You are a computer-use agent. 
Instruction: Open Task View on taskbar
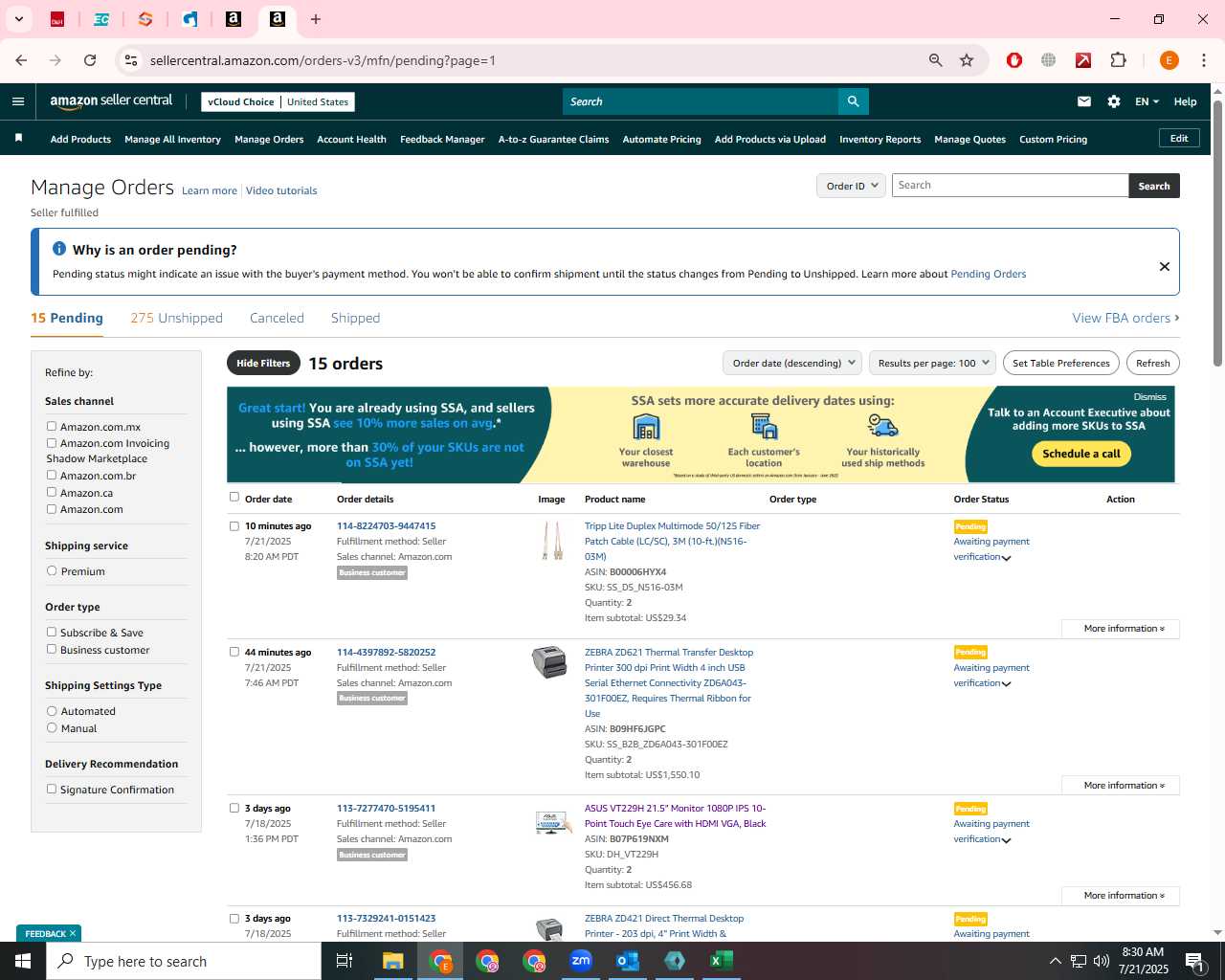(345, 961)
